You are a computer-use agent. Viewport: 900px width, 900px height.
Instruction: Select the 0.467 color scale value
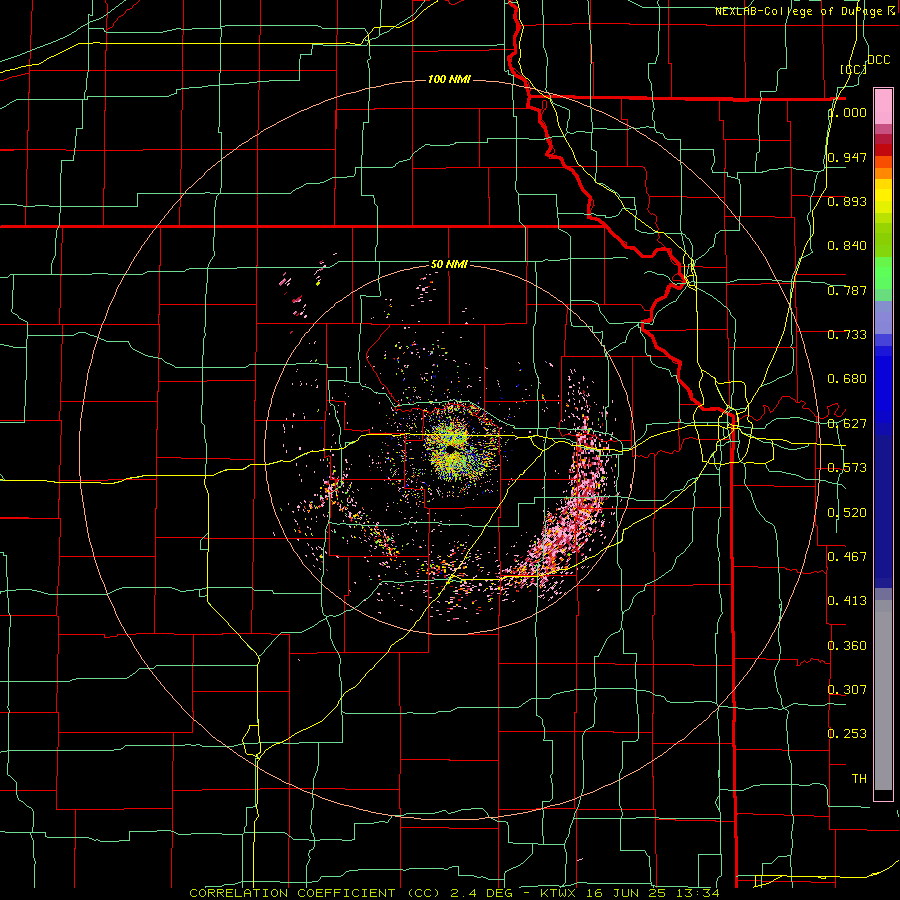click(x=847, y=556)
